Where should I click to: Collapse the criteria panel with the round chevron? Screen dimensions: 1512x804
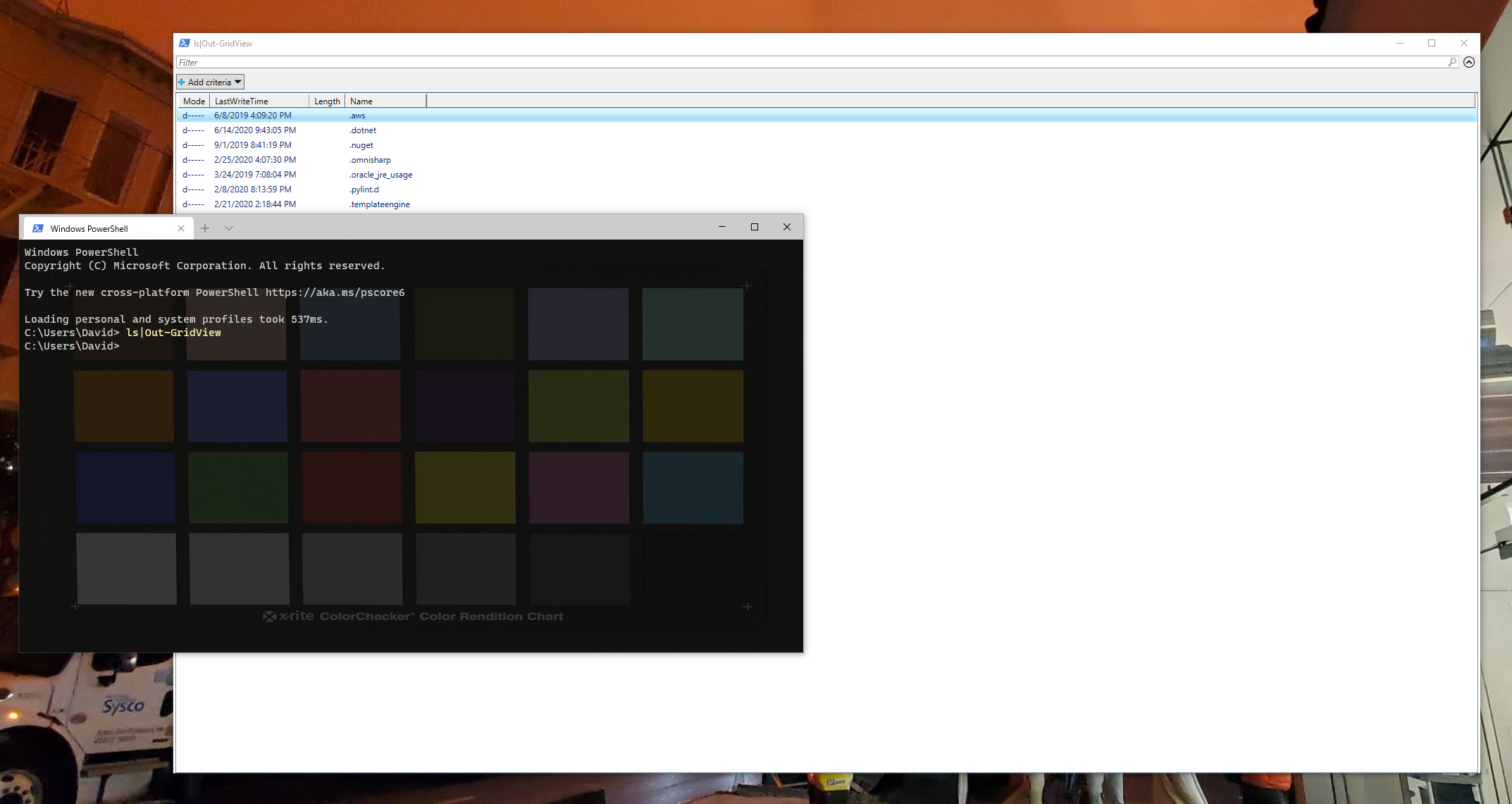click(1469, 63)
